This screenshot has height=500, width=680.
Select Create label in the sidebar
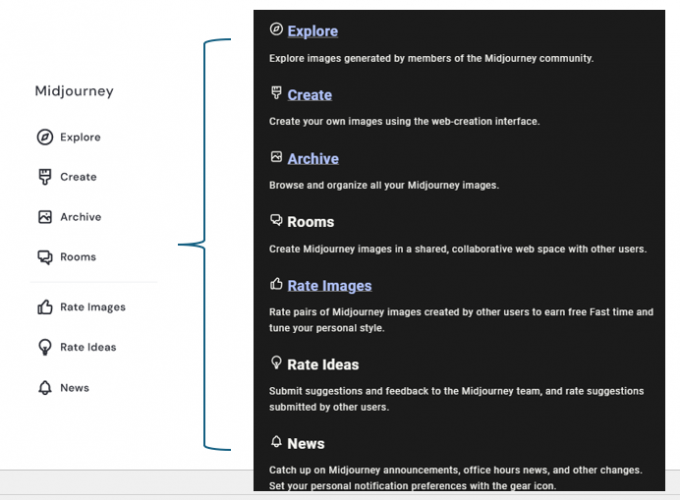[x=78, y=177]
